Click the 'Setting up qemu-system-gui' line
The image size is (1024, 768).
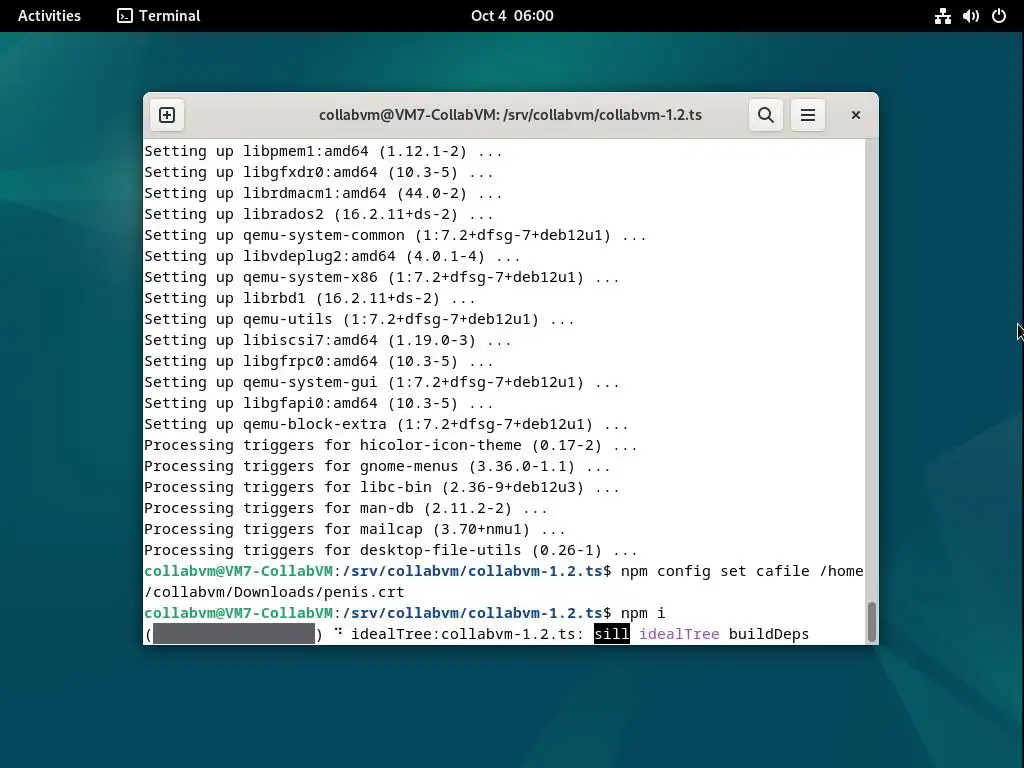click(x=381, y=381)
